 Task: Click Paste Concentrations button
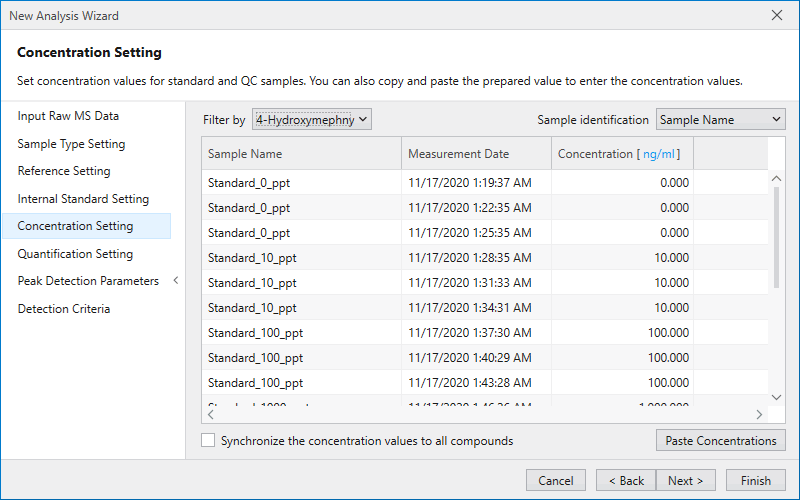coord(720,441)
